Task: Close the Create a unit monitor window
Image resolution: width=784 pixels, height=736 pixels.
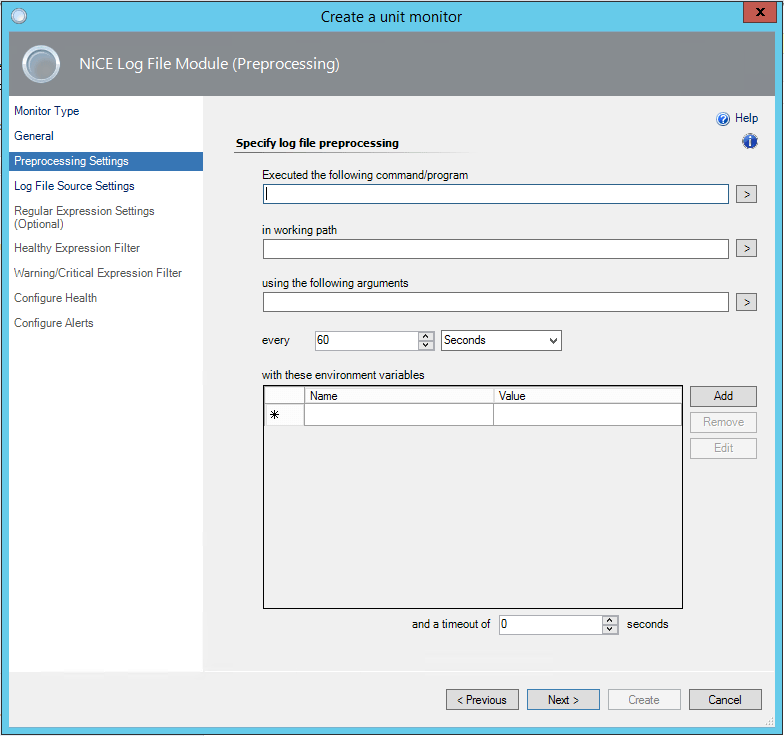Action: pos(760,12)
